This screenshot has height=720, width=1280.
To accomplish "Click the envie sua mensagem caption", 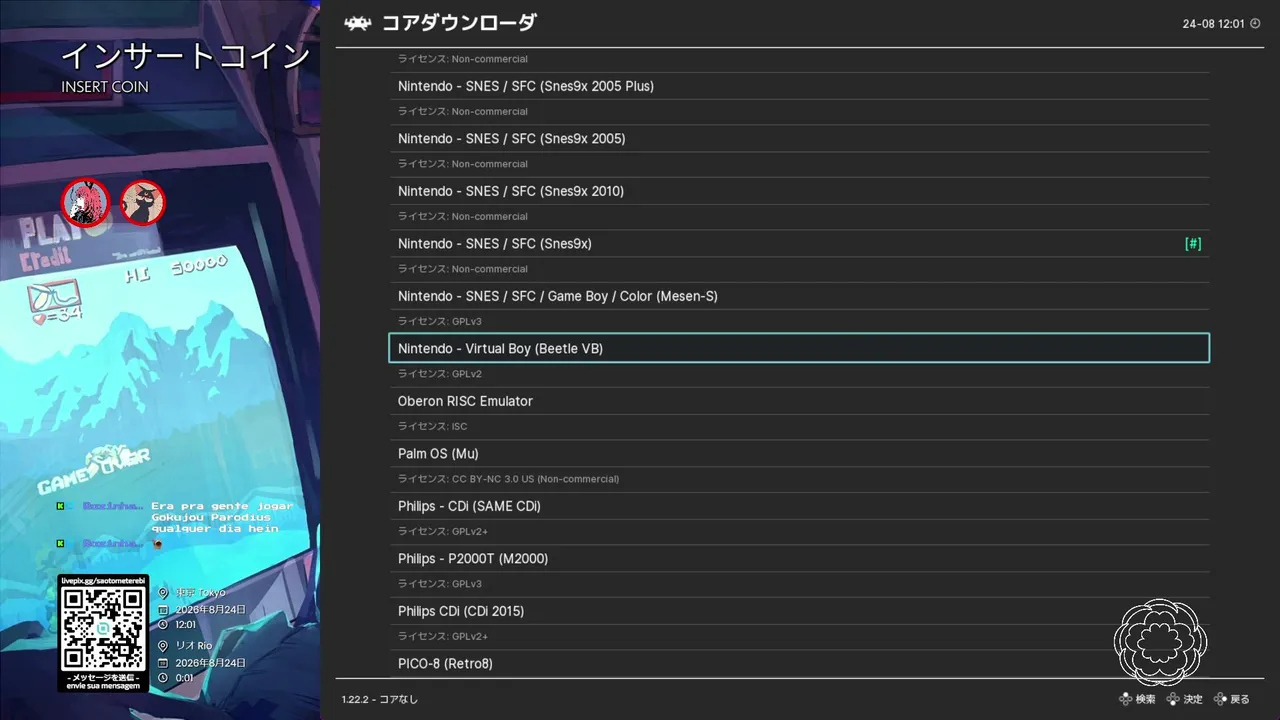I will click(103, 686).
